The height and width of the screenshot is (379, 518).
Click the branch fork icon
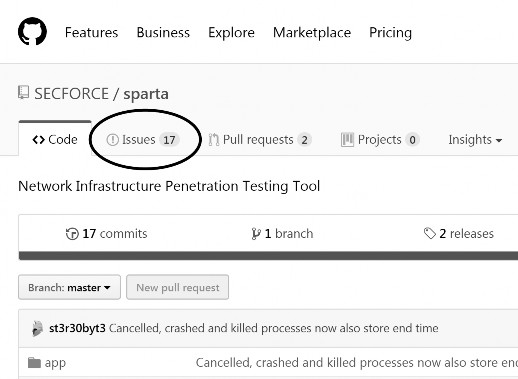[x=256, y=234]
